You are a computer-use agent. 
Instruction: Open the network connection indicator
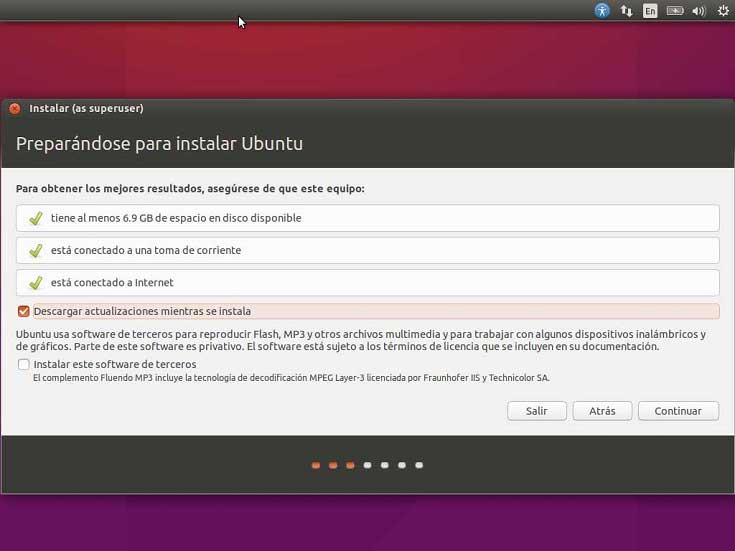tap(626, 11)
